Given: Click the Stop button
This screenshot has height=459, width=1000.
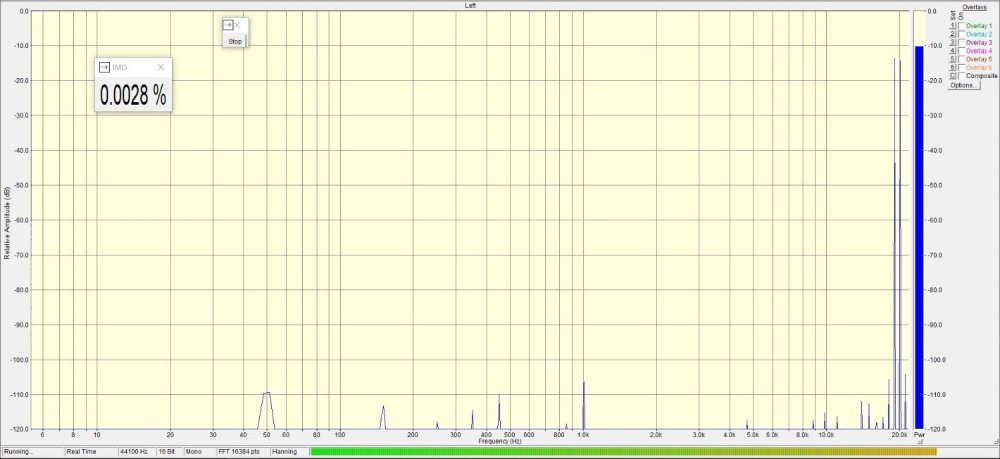Looking at the screenshot, I should [234, 41].
